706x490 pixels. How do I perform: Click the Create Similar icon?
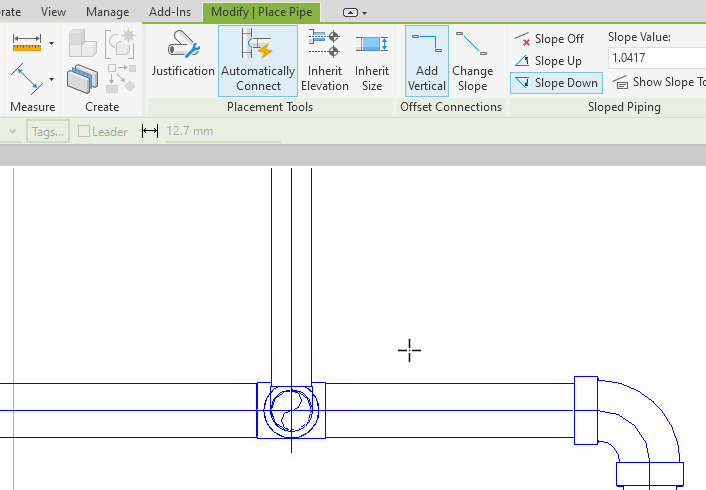[122, 77]
